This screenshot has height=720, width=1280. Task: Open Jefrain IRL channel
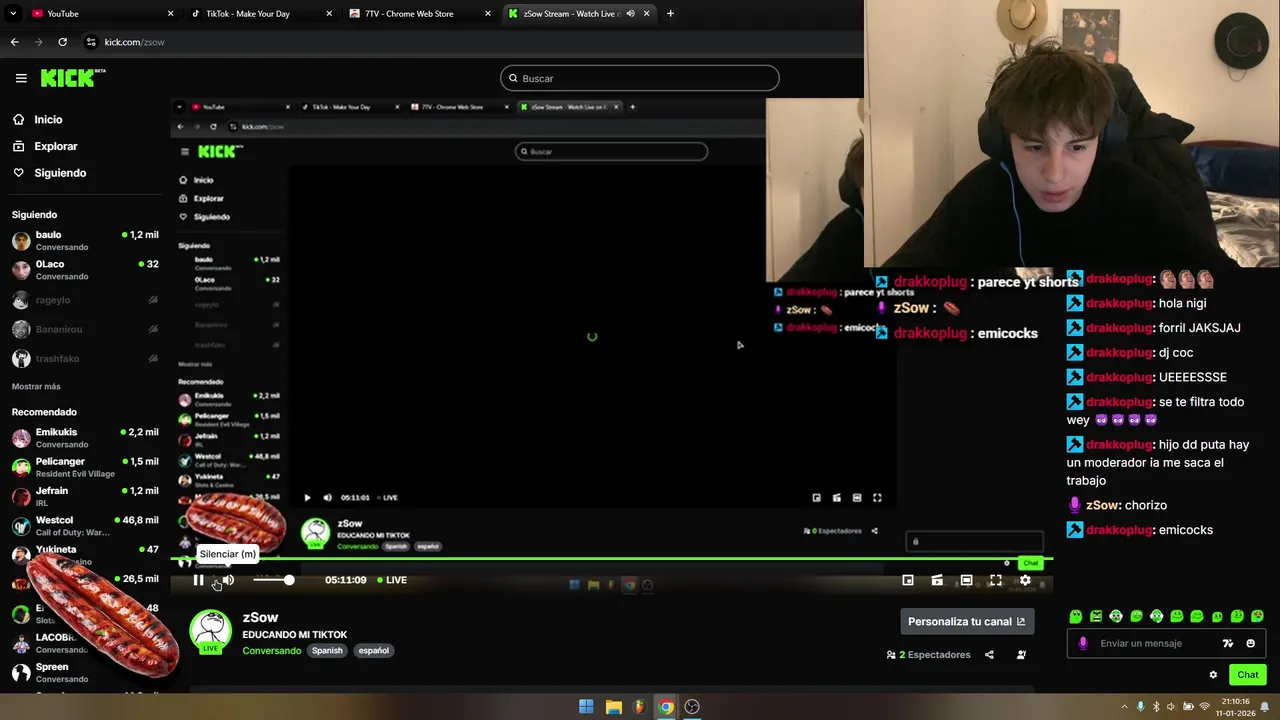coord(85,496)
